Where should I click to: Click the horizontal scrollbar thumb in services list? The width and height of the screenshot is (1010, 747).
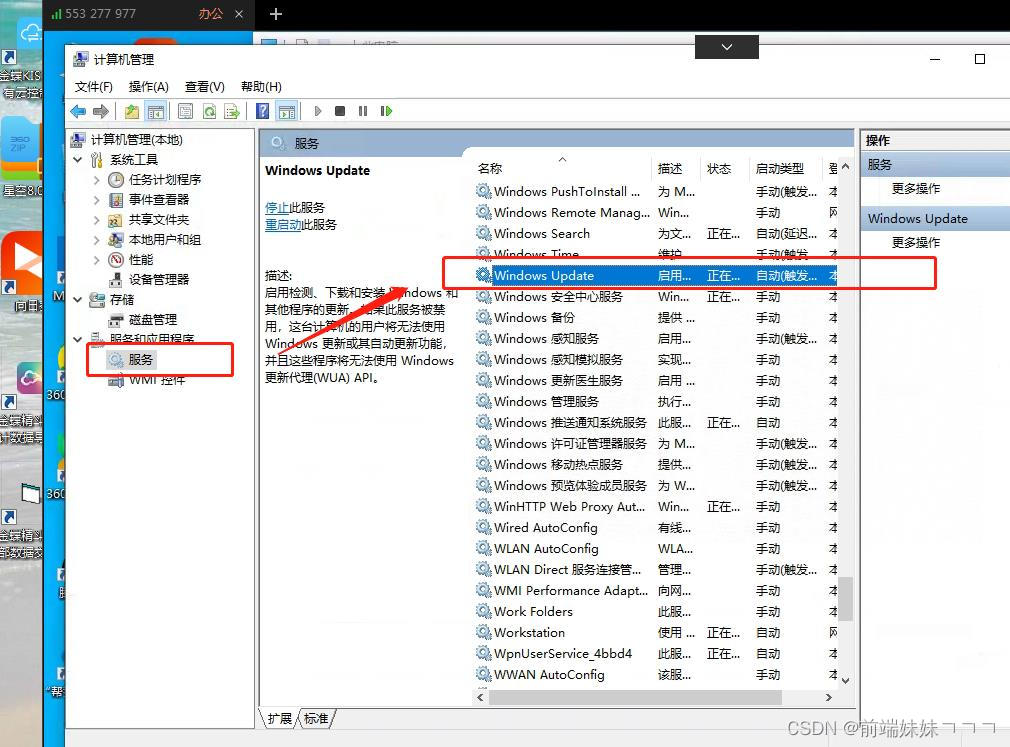click(635, 697)
